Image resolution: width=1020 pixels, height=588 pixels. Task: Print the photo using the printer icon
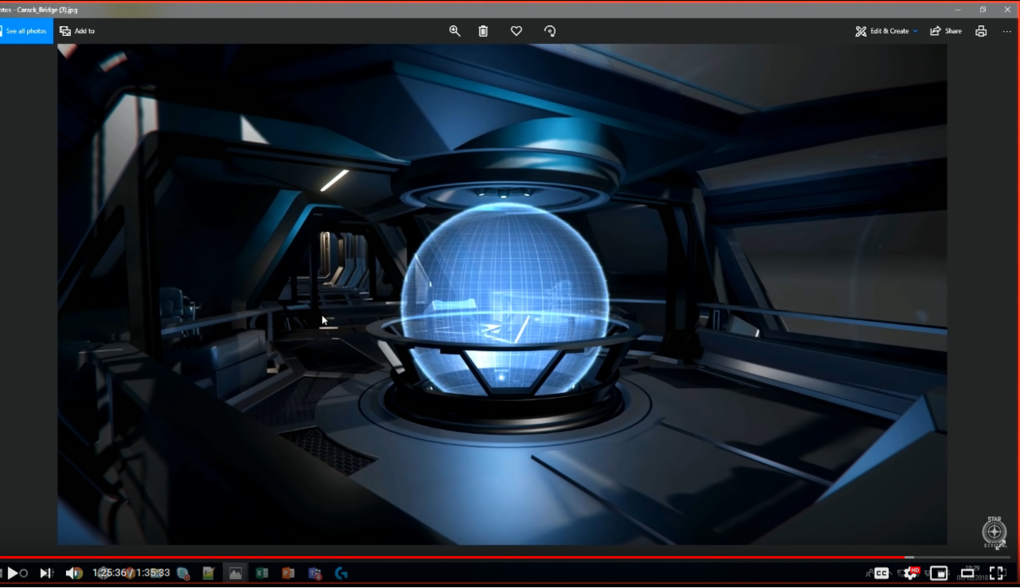(981, 31)
